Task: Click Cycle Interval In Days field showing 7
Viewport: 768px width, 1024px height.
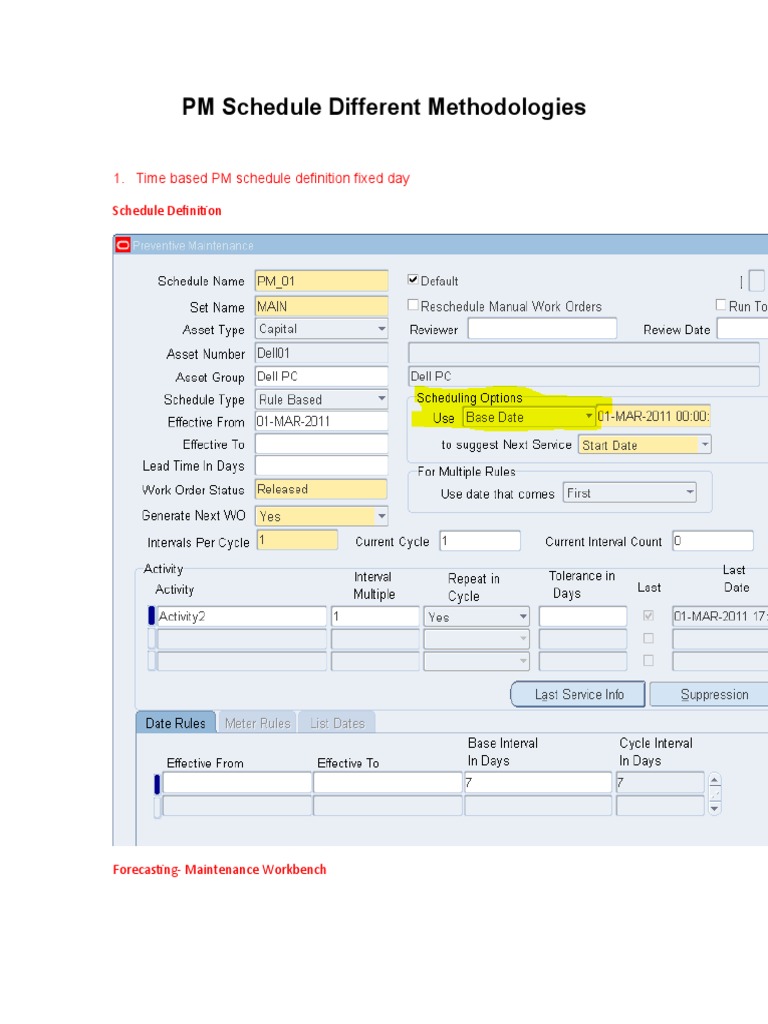Action: point(660,782)
